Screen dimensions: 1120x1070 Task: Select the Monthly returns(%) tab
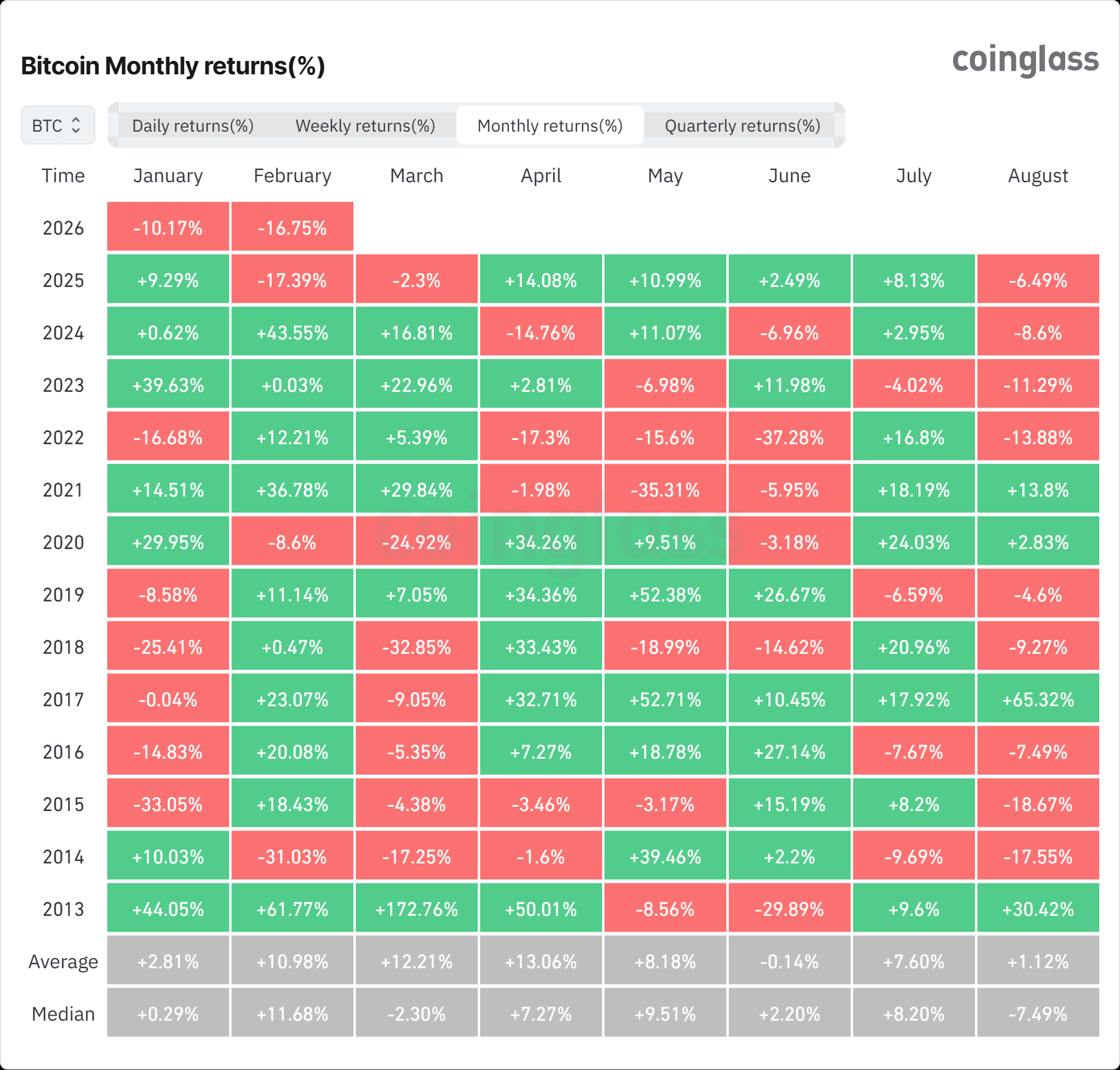[x=550, y=126]
